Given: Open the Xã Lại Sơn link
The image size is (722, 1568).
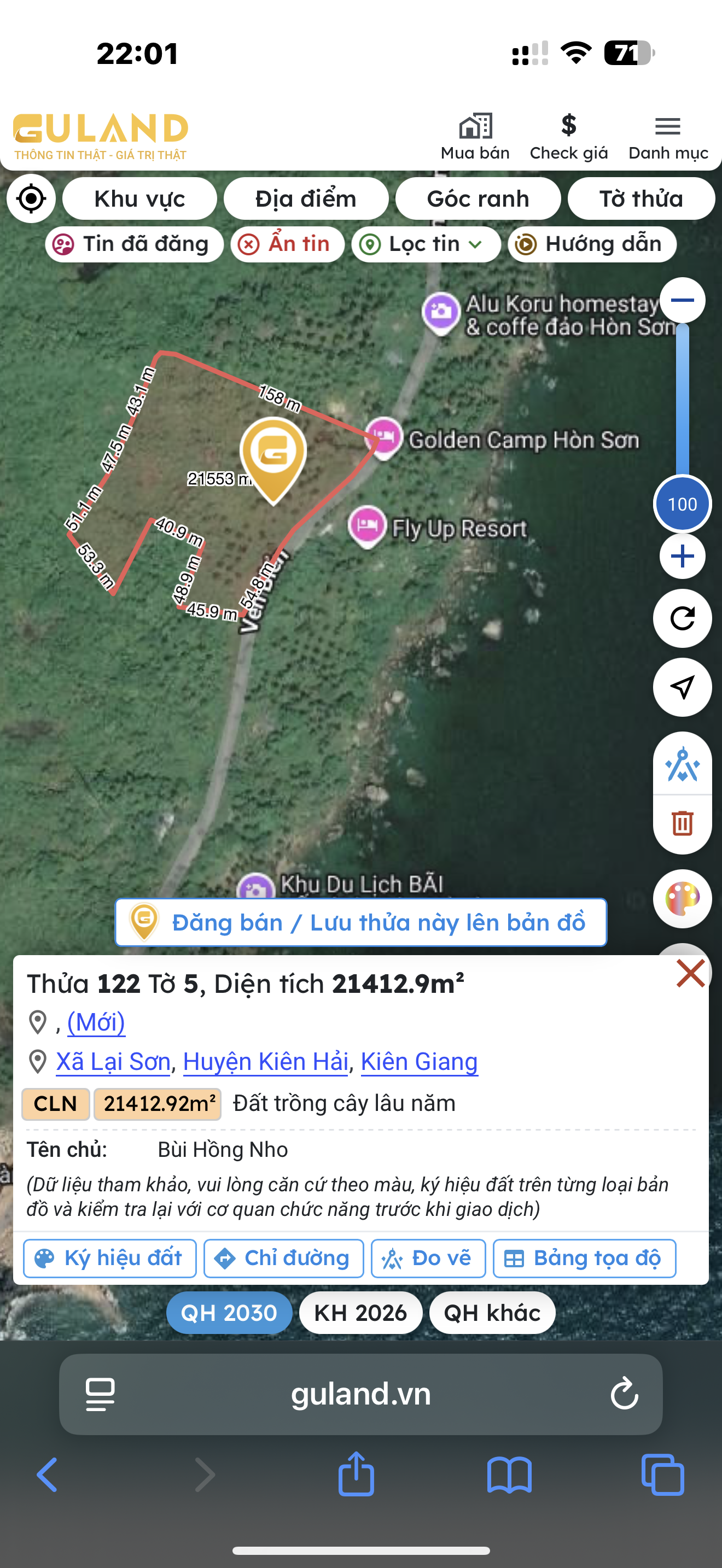Looking at the screenshot, I should (113, 1062).
